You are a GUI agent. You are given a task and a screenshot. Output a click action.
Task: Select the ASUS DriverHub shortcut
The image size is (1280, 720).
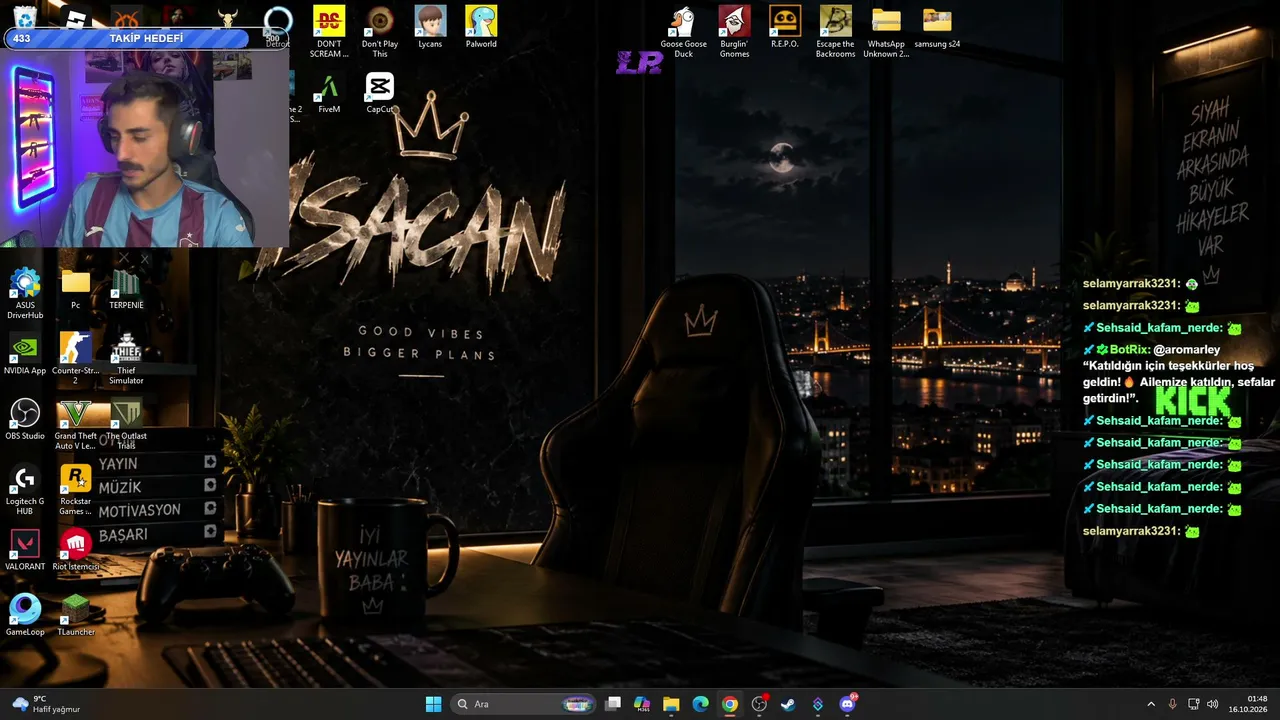(25, 293)
